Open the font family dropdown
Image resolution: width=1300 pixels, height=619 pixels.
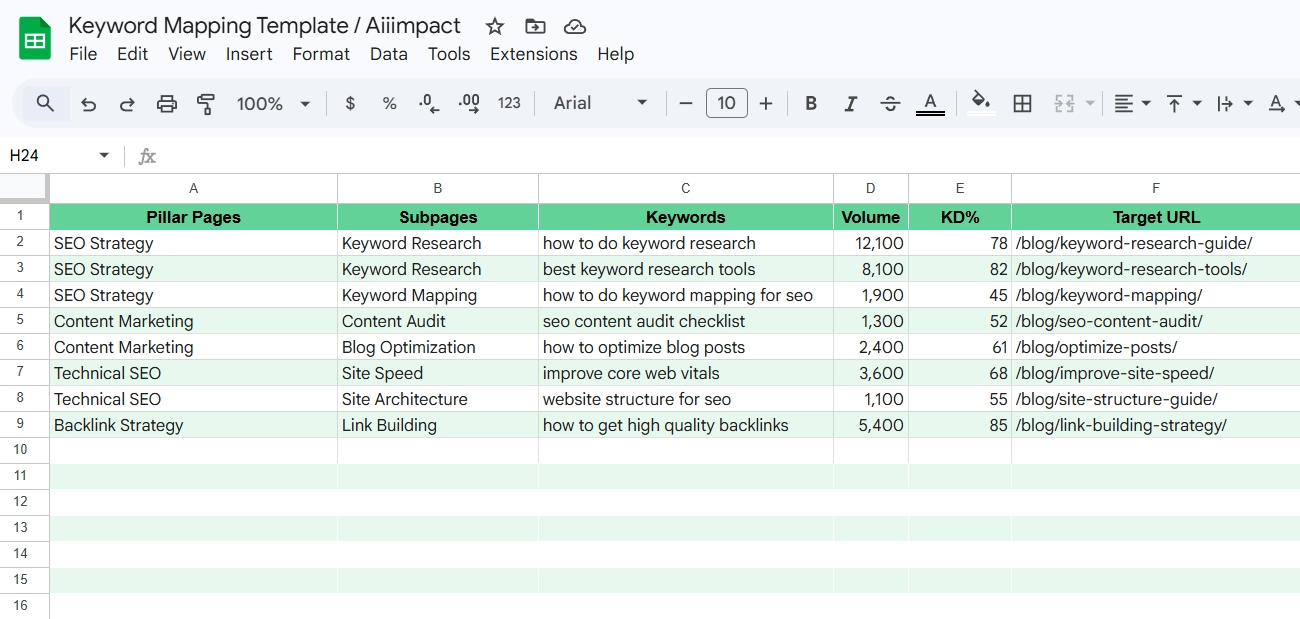598,103
